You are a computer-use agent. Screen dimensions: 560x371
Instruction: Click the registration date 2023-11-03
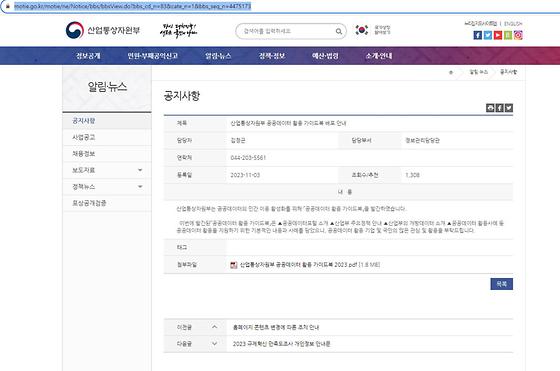[x=245, y=175]
